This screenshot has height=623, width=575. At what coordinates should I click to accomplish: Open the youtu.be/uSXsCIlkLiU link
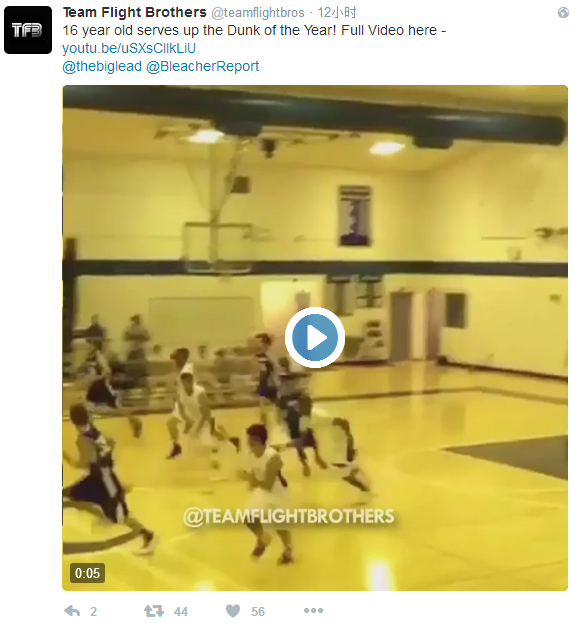click(x=129, y=48)
